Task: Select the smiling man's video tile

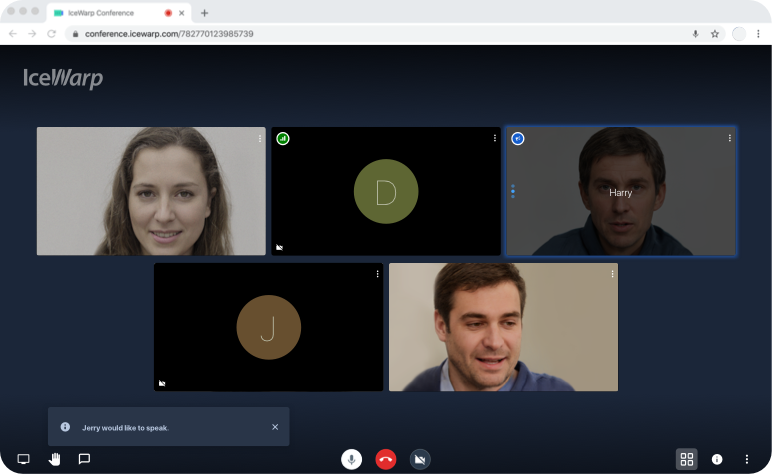Action: [504, 327]
